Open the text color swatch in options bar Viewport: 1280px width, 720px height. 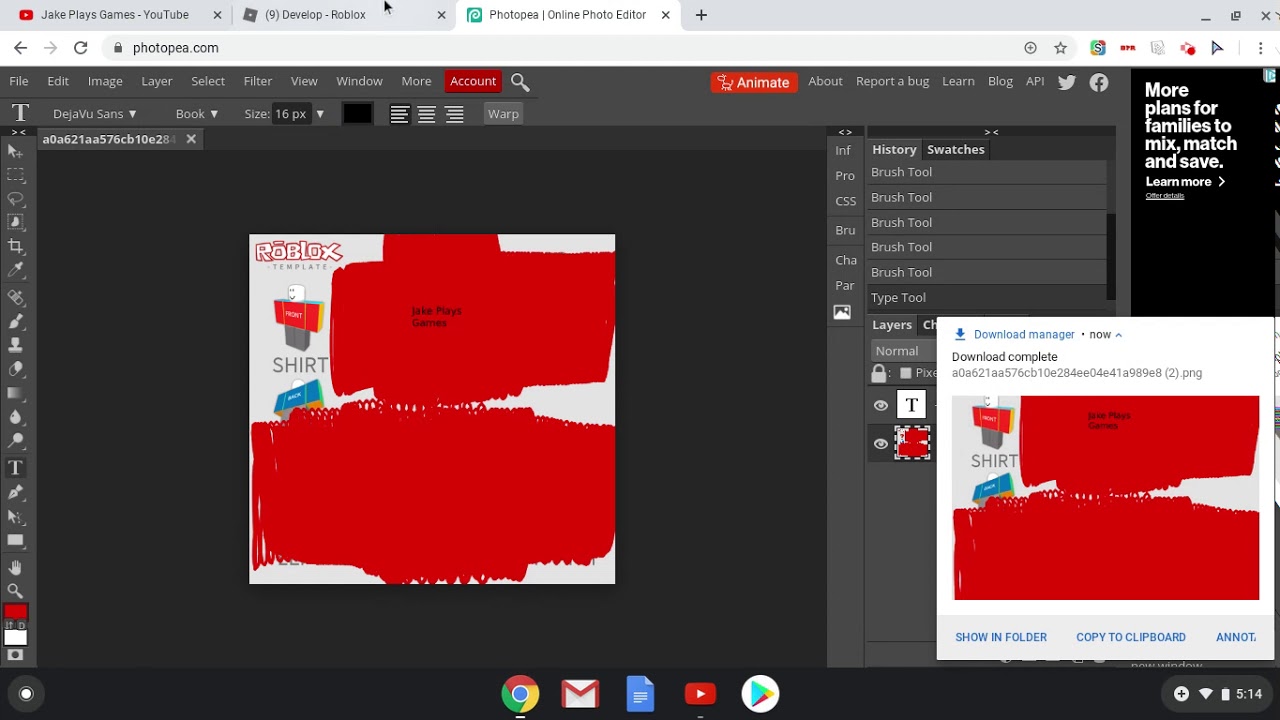pyautogui.click(x=357, y=114)
